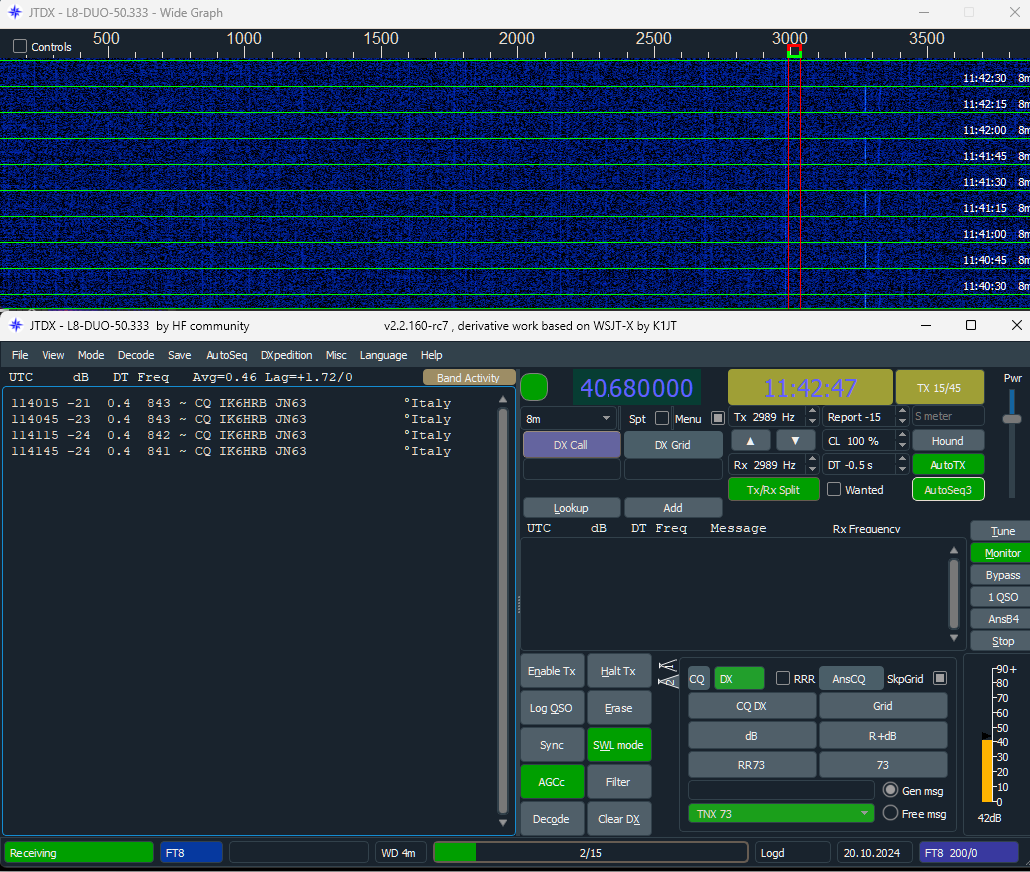Click the Pwr slider handle
This screenshot has height=872, width=1030.
click(1012, 419)
